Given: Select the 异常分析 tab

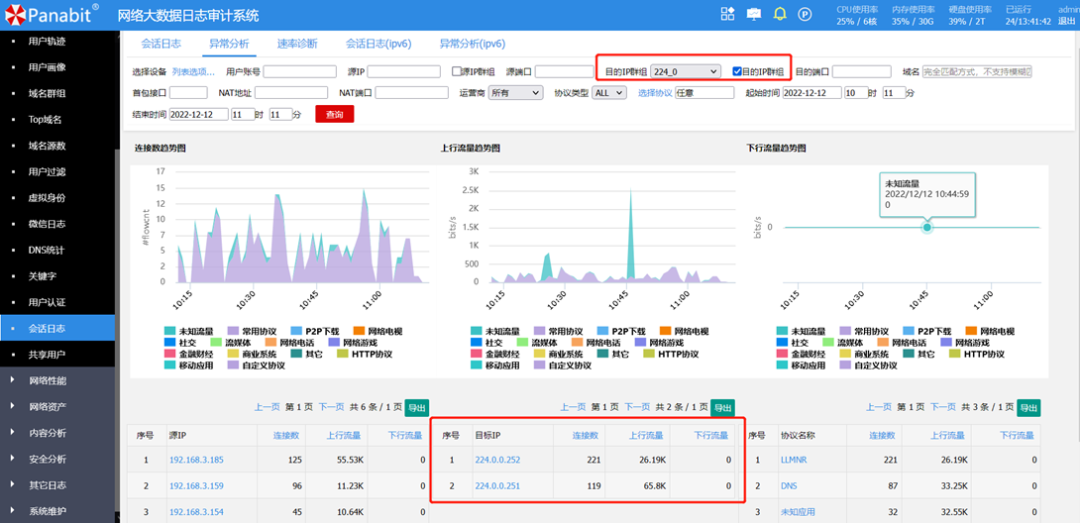Looking at the screenshot, I should point(229,43).
